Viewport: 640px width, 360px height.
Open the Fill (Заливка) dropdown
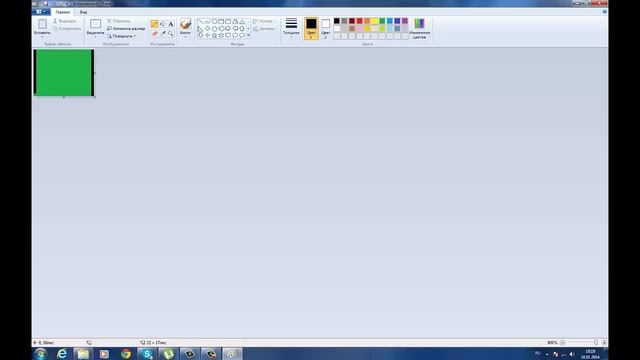pos(264,29)
